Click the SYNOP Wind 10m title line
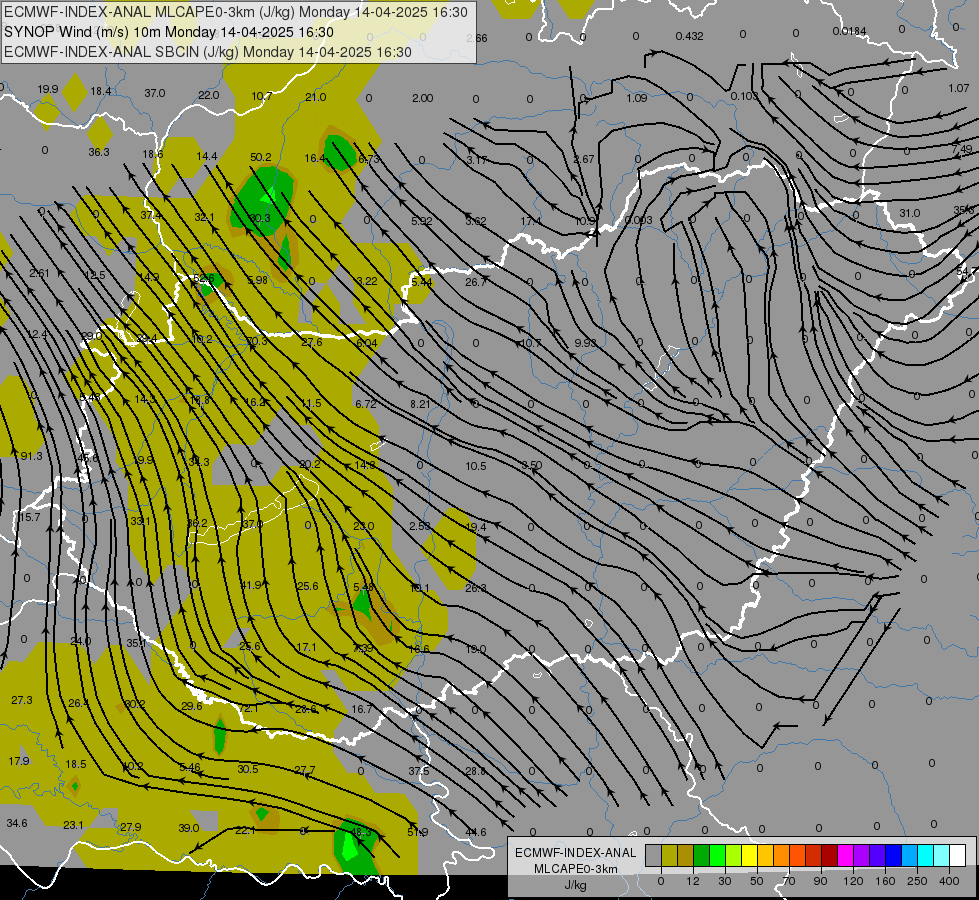 (x=169, y=32)
